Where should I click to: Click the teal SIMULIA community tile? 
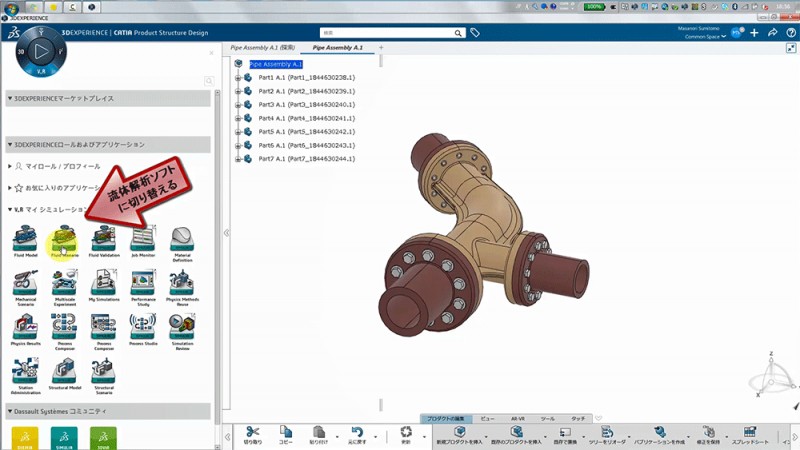64,438
